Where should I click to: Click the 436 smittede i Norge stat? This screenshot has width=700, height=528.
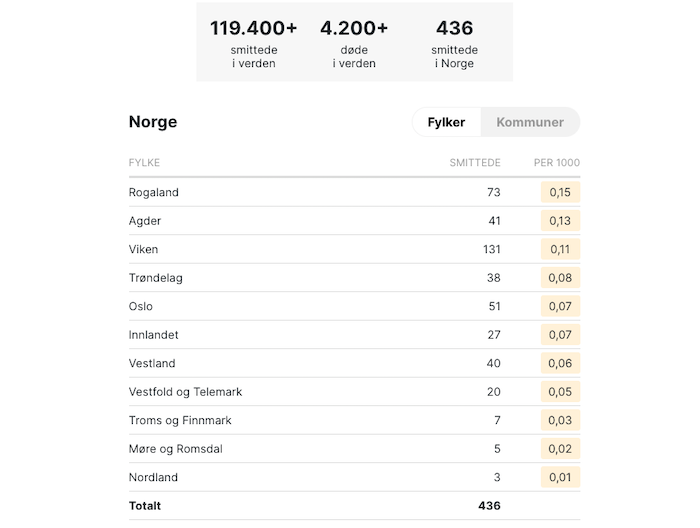click(454, 44)
